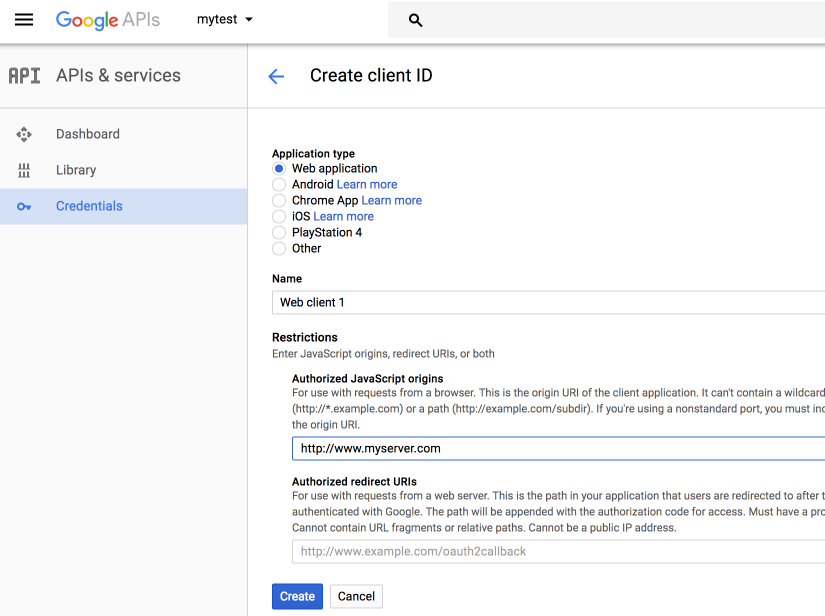The height and width of the screenshot is (616, 825).
Task: Click the Credentials key icon
Action: pos(24,206)
